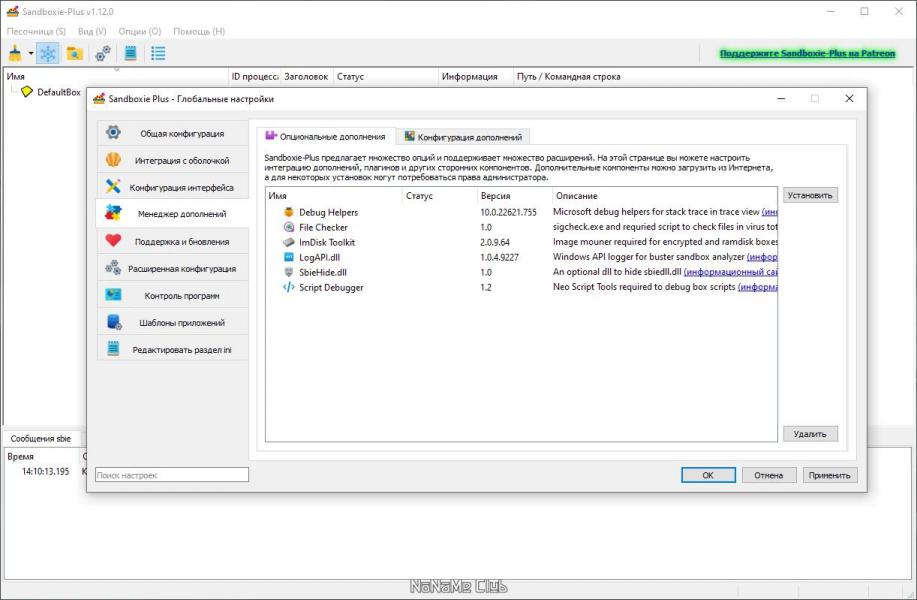Image resolution: width=917 pixels, height=600 pixels.
Task: Click the Применить button
Action: (x=830, y=475)
